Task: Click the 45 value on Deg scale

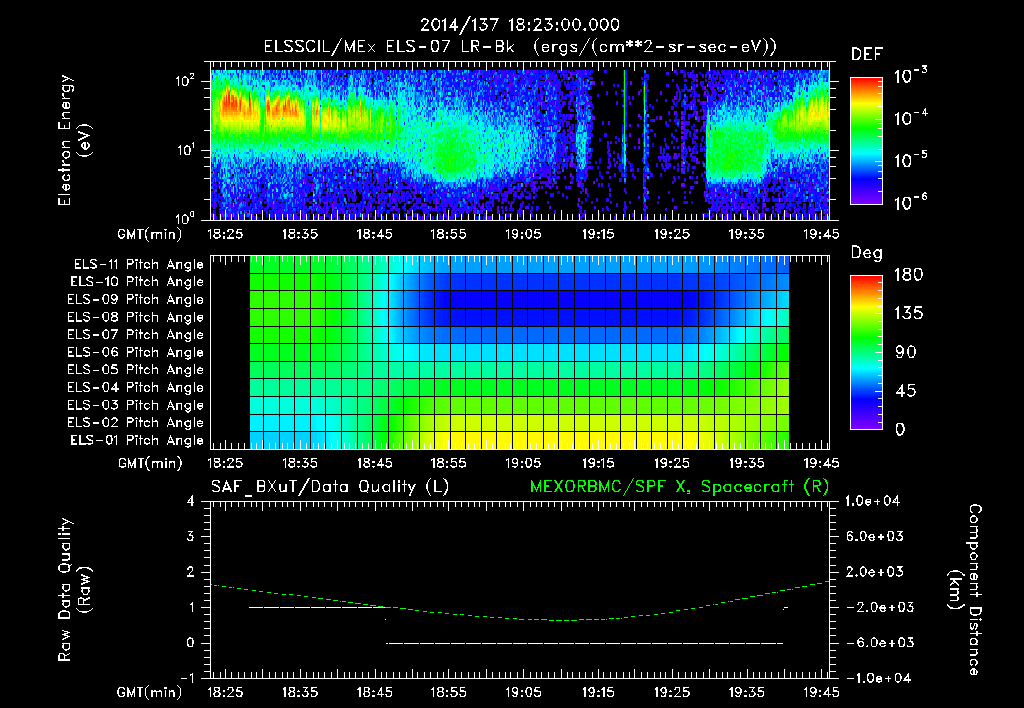Action: 906,391
